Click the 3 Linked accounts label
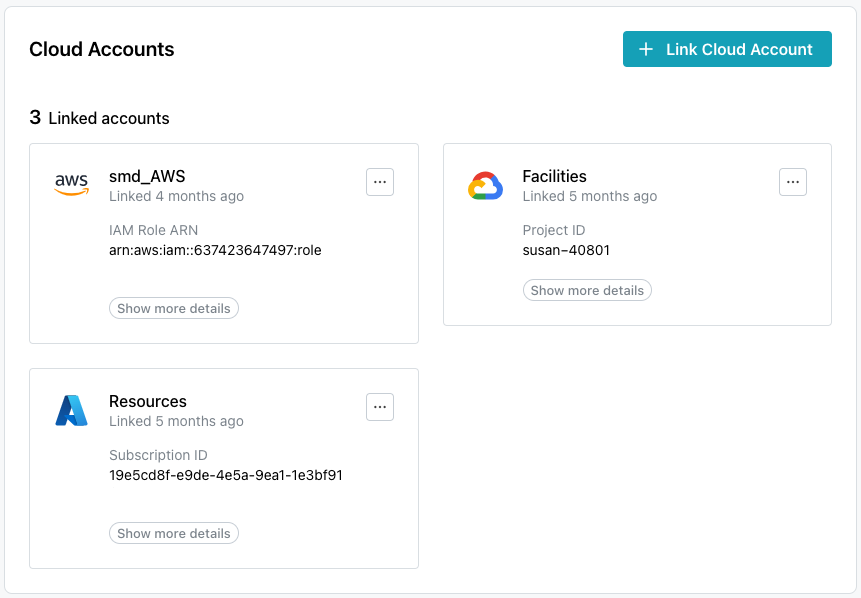The width and height of the screenshot is (861, 598). click(99, 117)
